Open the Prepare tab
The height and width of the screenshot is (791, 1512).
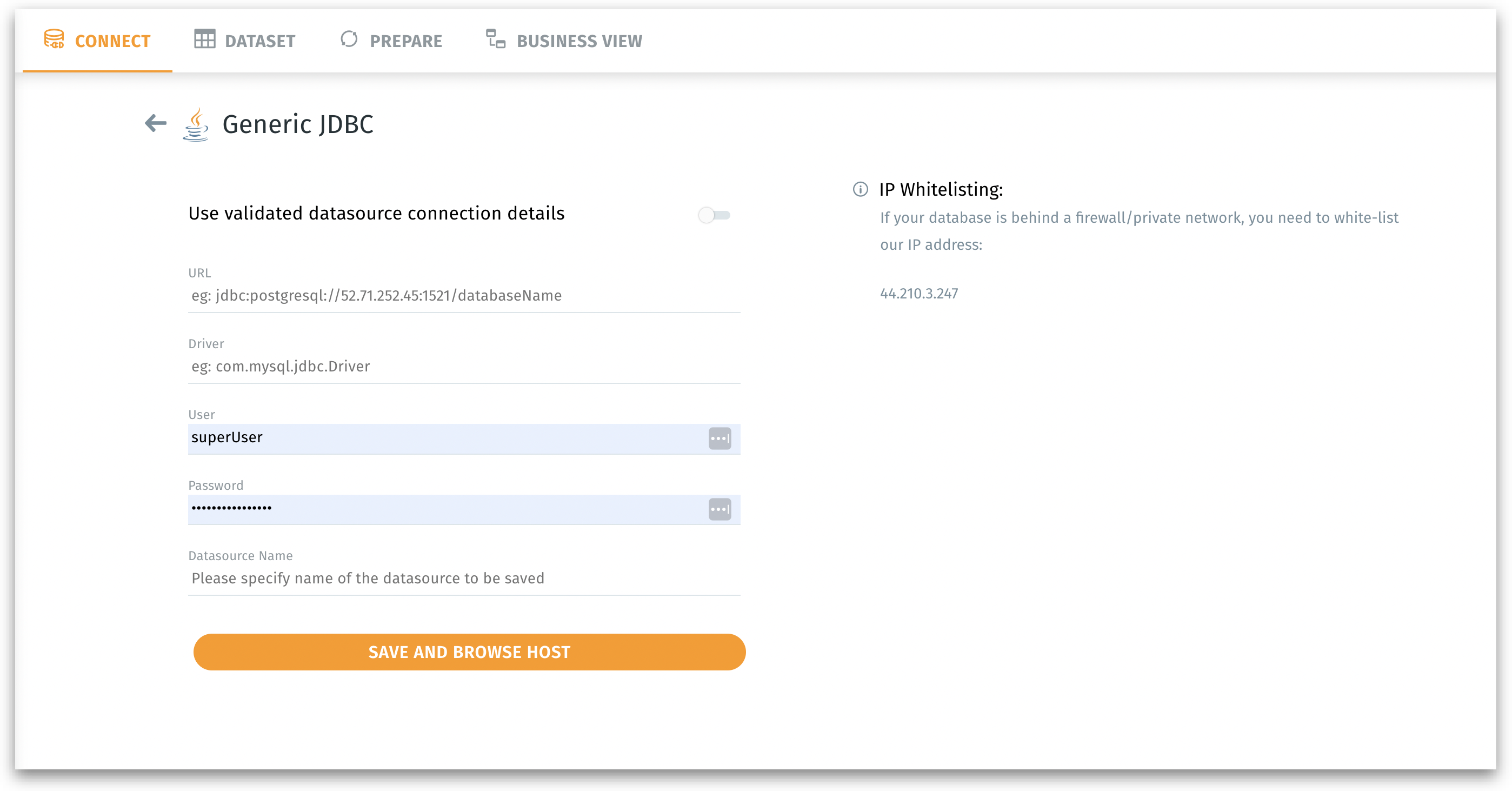pos(405,41)
